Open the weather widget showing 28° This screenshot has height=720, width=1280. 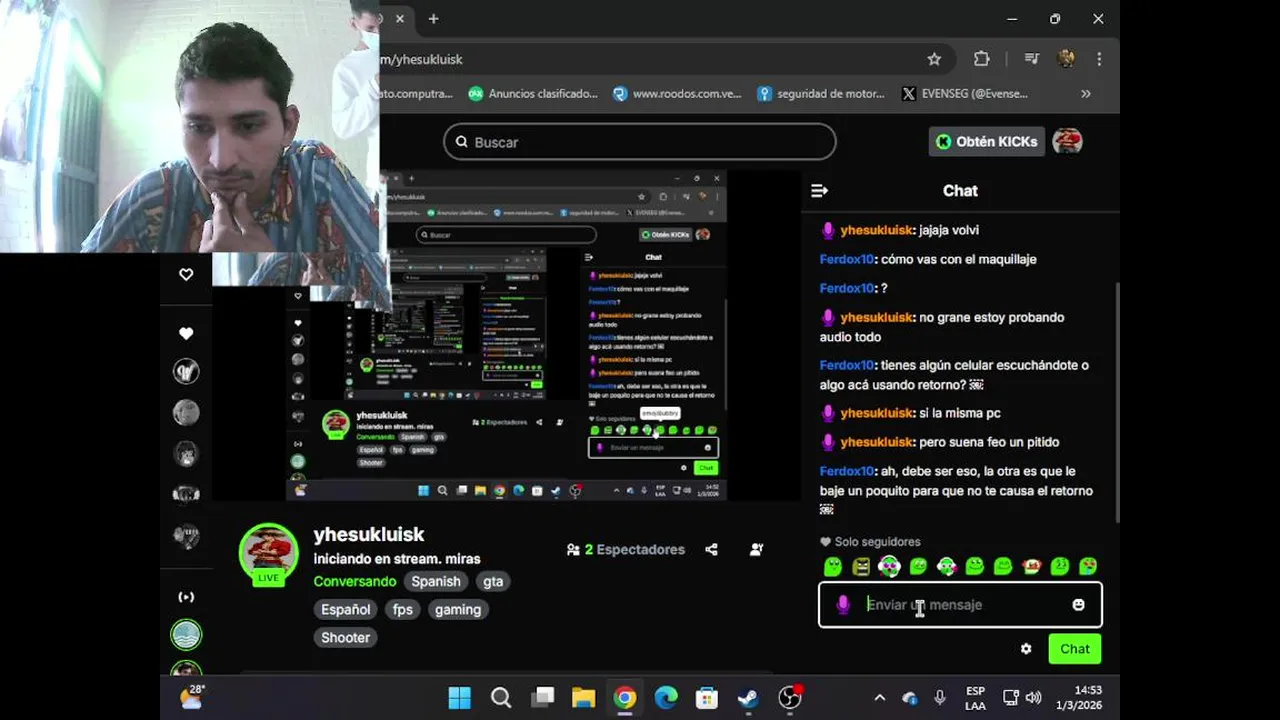point(192,697)
